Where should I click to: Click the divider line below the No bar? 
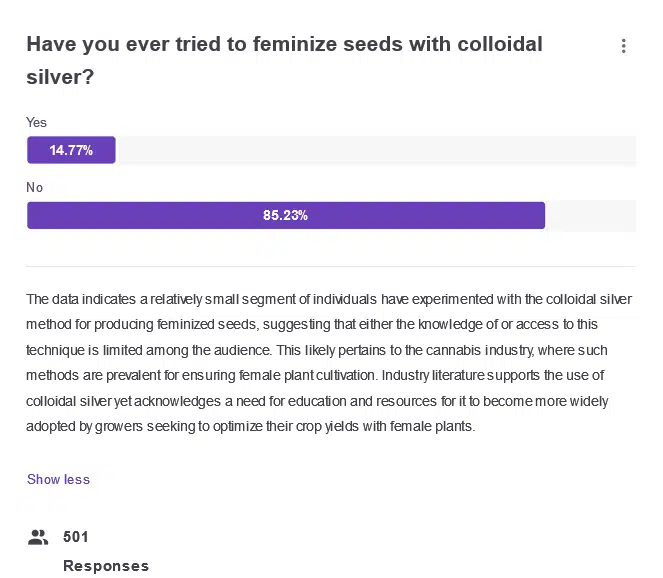[331, 267]
